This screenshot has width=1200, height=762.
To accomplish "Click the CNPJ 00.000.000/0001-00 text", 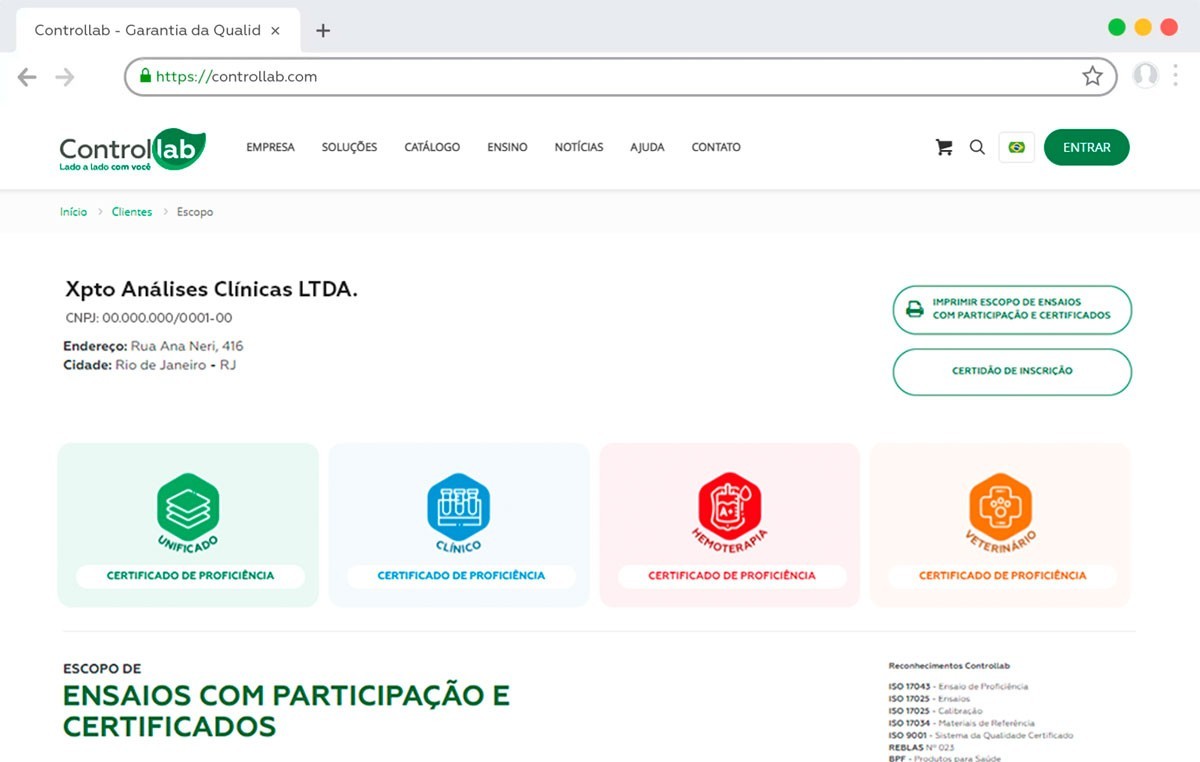I will [x=149, y=318].
